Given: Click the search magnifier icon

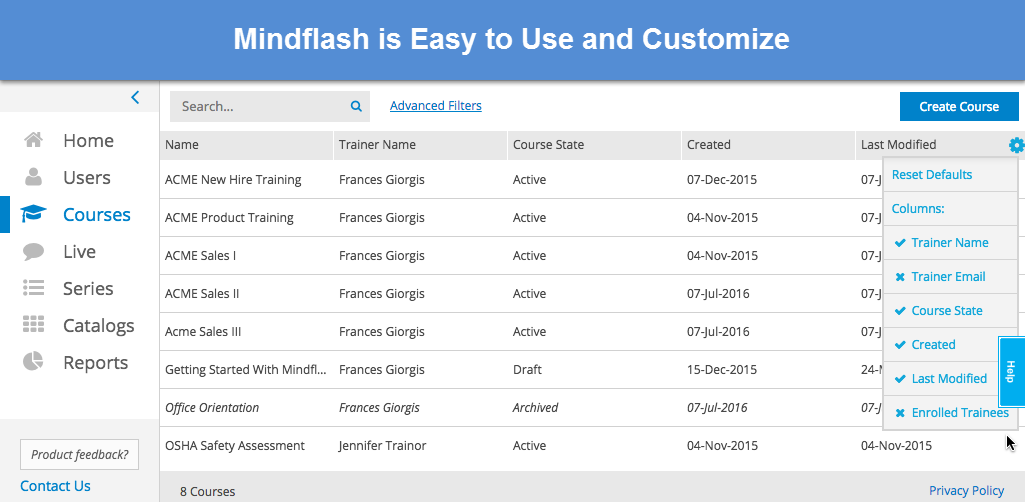Looking at the screenshot, I should [x=356, y=107].
